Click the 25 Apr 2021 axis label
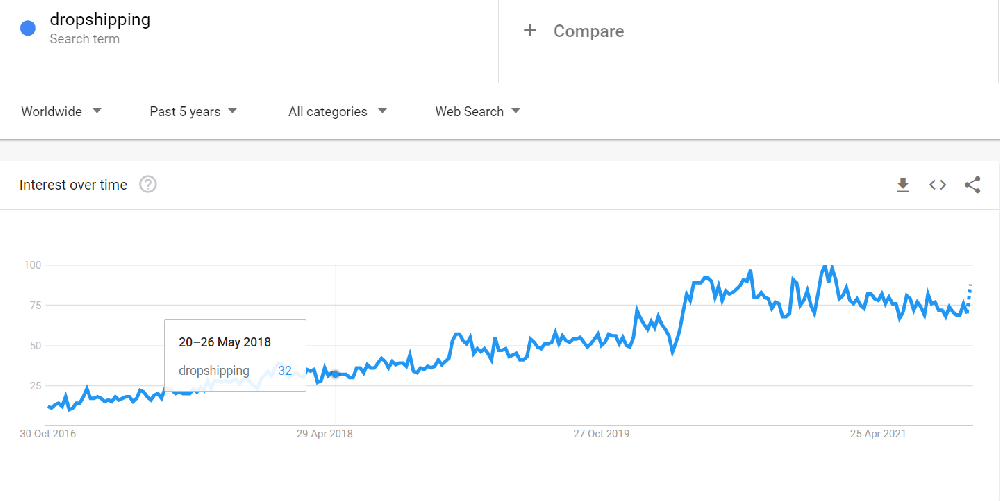Screen dimensions: 1000x501 point(878,434)
